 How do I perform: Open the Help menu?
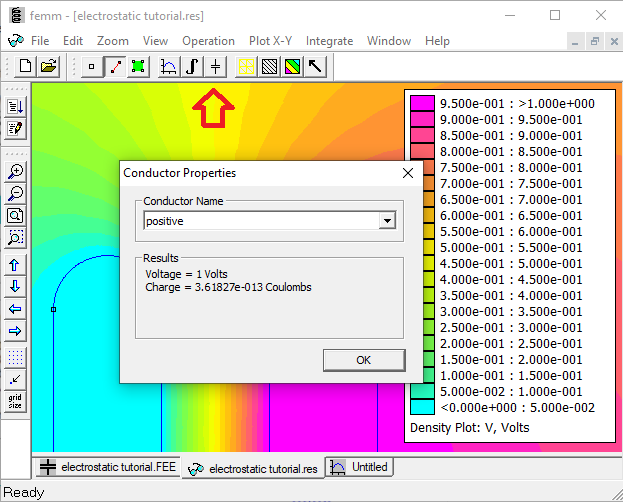(x=437, y=41)
